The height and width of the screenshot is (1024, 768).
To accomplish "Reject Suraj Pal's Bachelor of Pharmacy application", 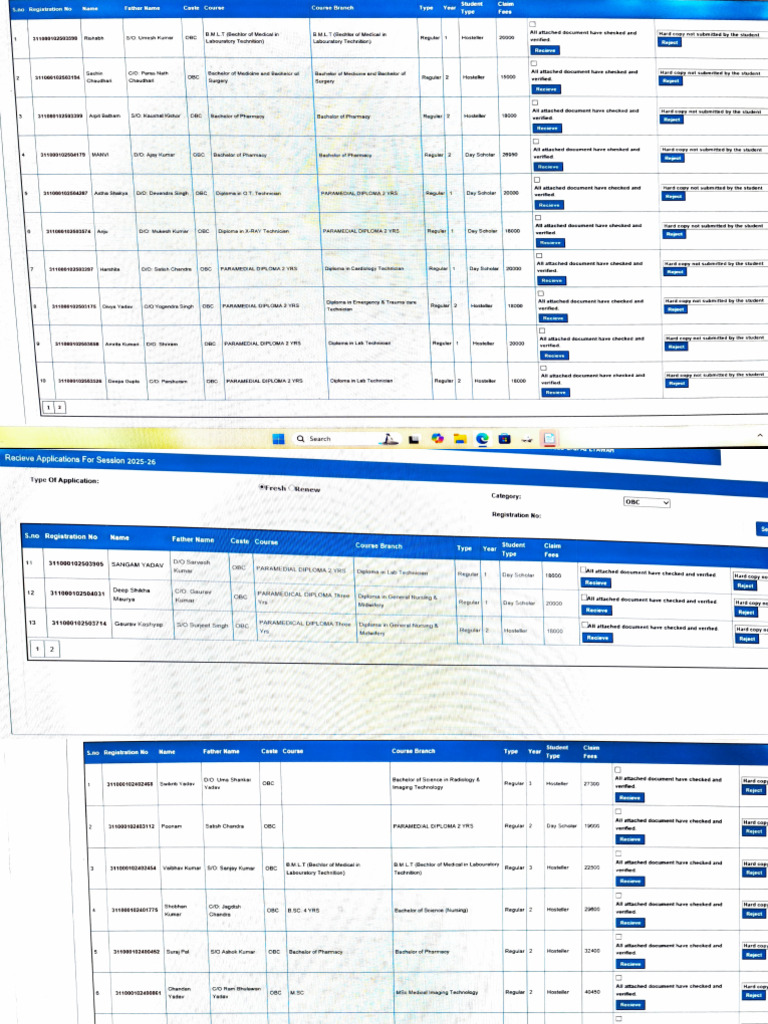I will tap(754, 955).
